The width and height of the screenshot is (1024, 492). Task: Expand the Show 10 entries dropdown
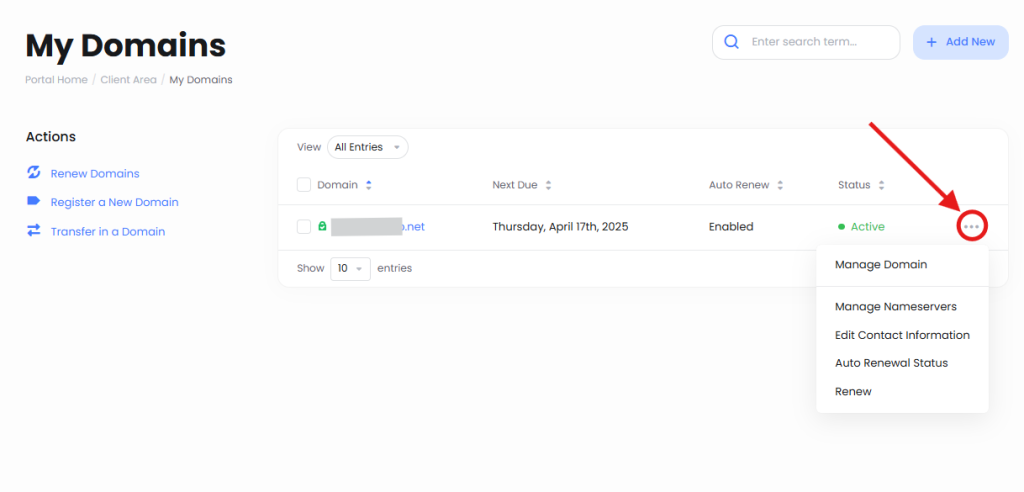click(350, 268)
